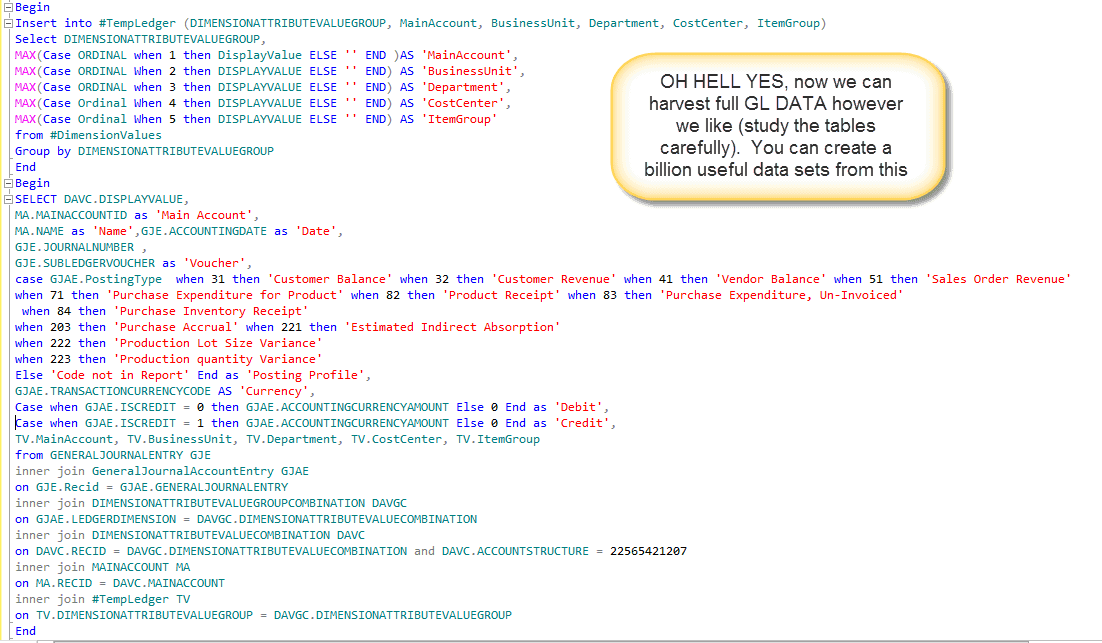Click 'DIMENSIONATTRIBUTEVALUEGROUP,' on the Select line

pos(165,39)
